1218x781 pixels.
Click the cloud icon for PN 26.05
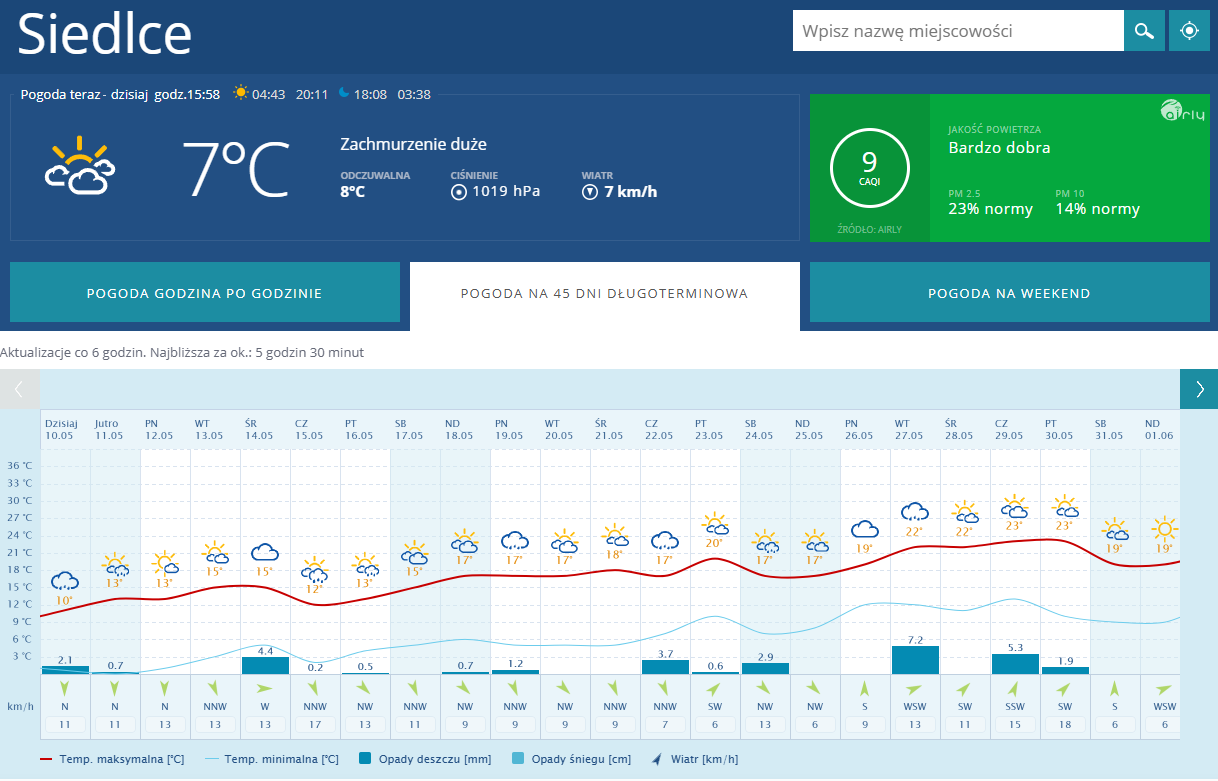coord(864,529)
